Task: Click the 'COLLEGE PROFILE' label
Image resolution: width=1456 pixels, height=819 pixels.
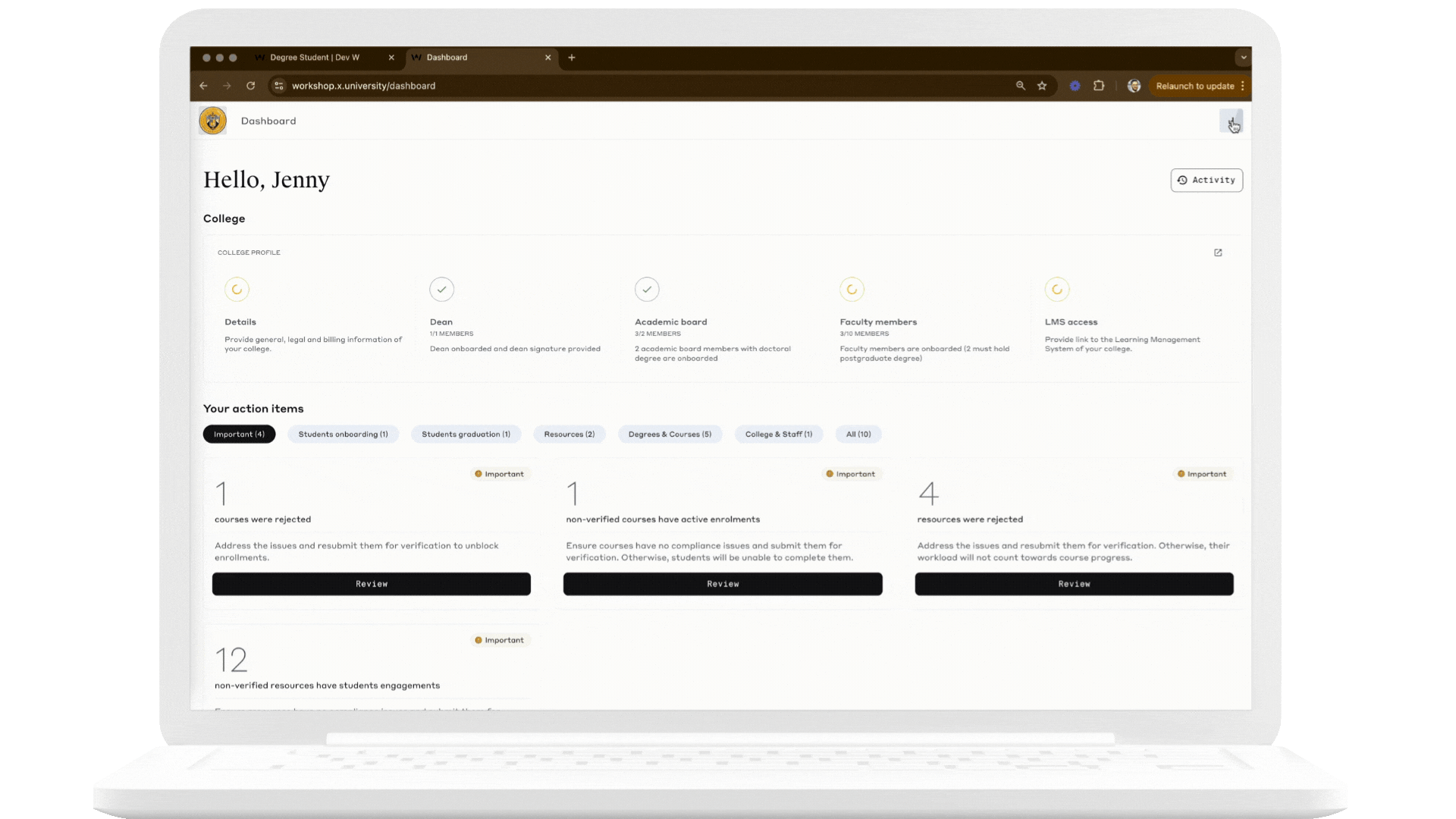Action: coord(249,253)
